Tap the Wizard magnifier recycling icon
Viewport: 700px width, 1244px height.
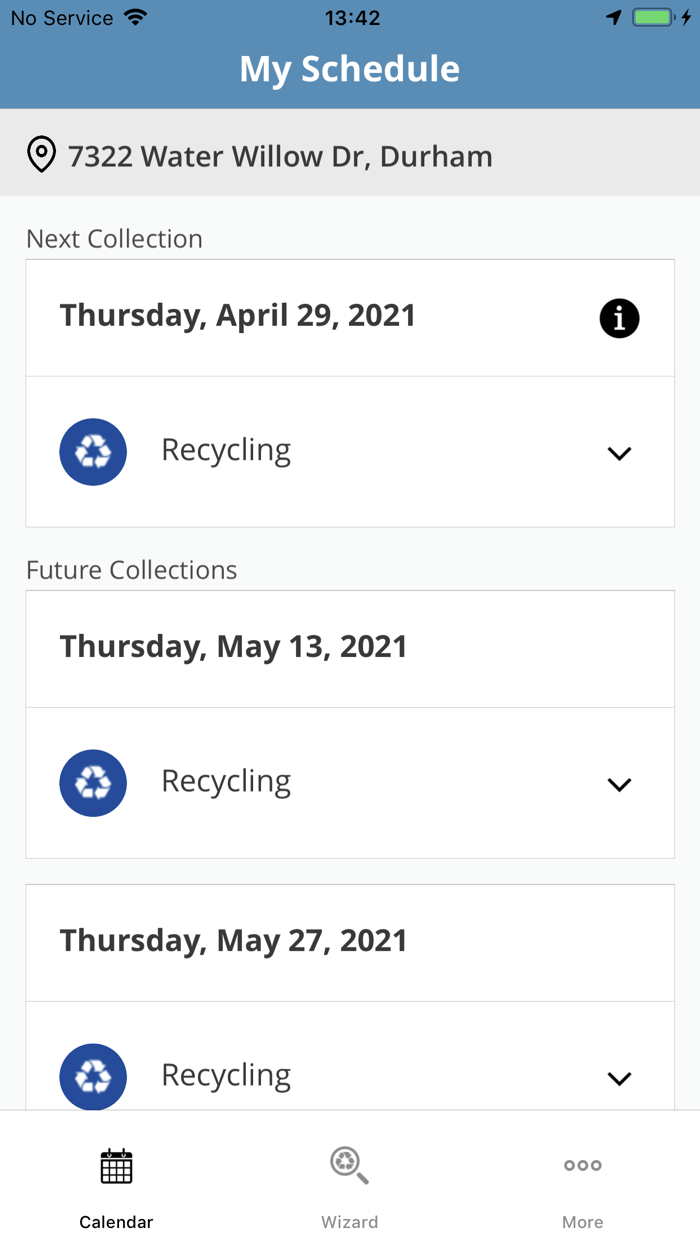[349, 1163]
